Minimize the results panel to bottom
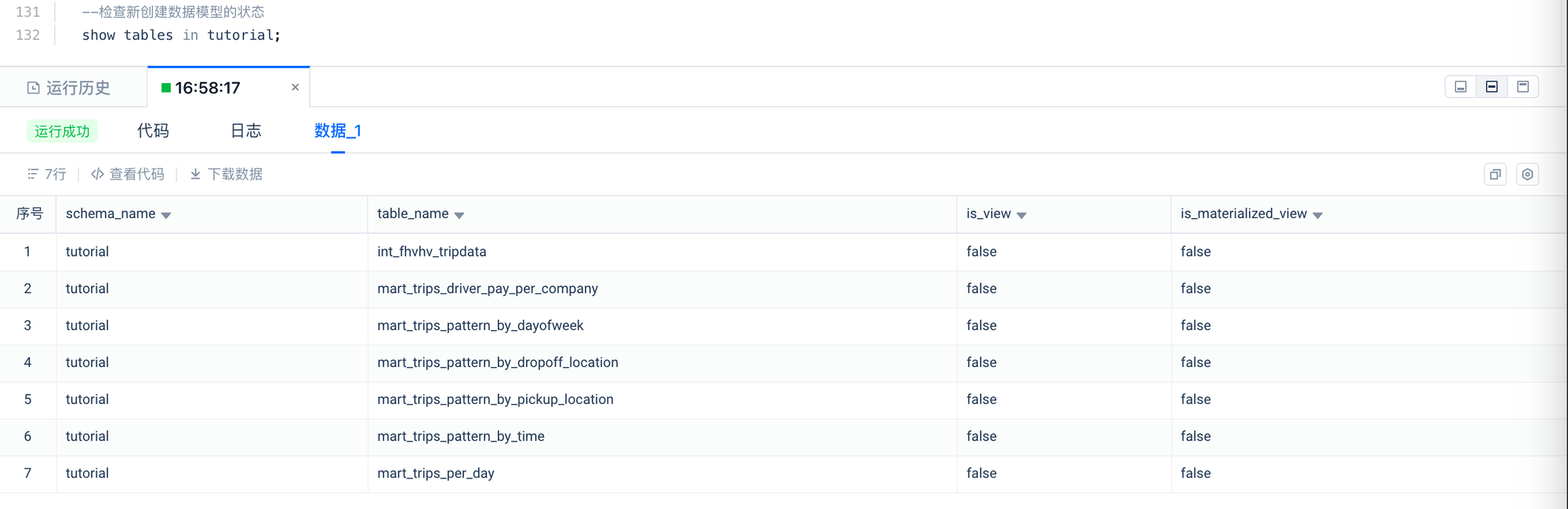The image size is (1568, 509). [x=1461, y=87]
